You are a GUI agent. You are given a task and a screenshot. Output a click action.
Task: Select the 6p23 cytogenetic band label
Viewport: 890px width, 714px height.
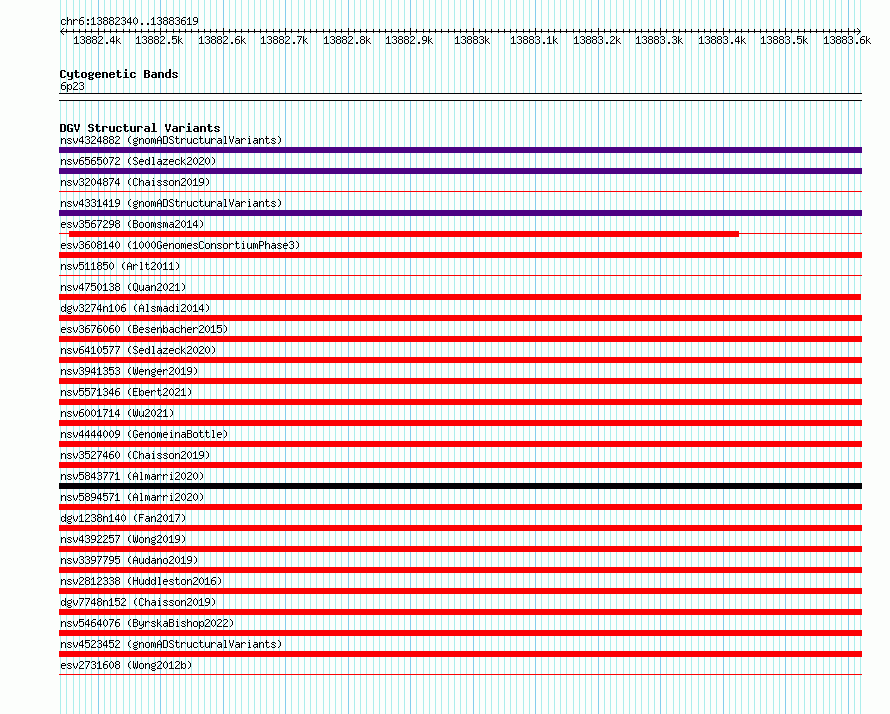pos(72,86)
